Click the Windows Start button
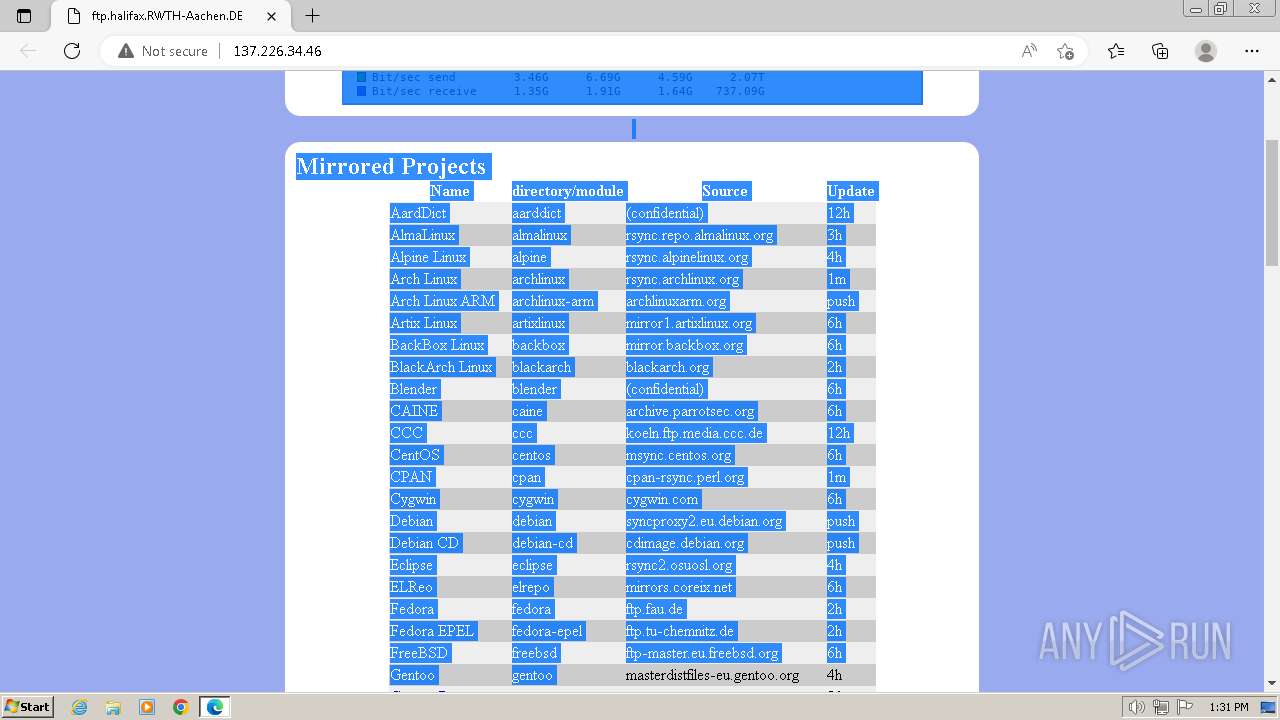Image resolution: width=1280 pixels, height=720 pixels. point(28,707)
